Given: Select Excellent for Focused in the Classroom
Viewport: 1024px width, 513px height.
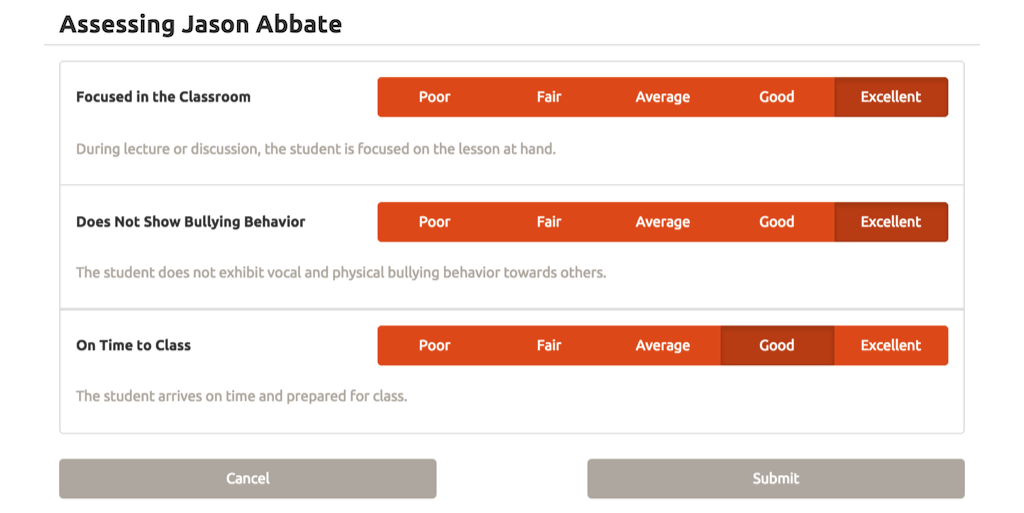Looking at the screenshot, I should [x=890, y=97].
